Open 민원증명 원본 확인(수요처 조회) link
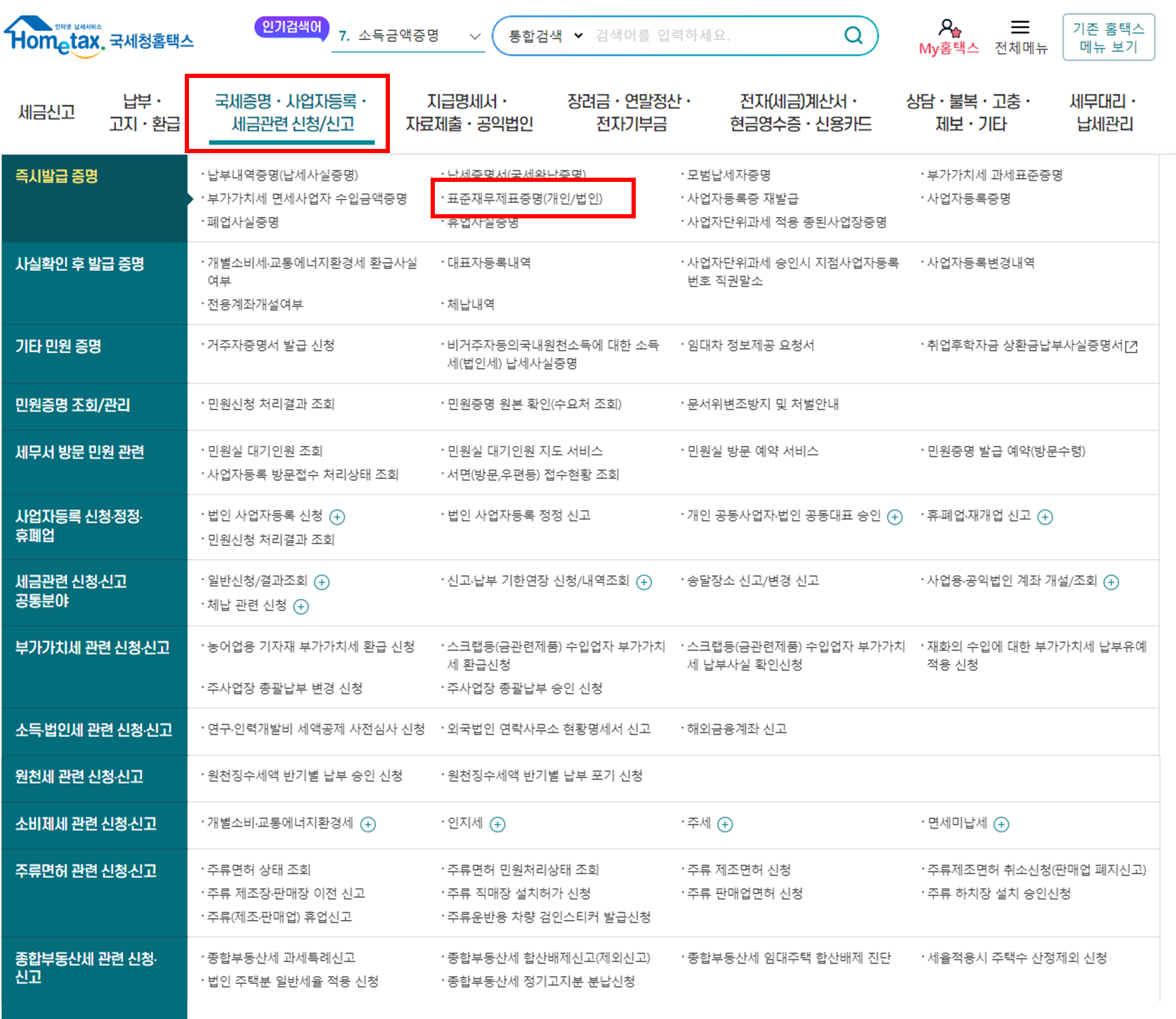Viewport: 1176px width, 1019px height. point(534,404)
